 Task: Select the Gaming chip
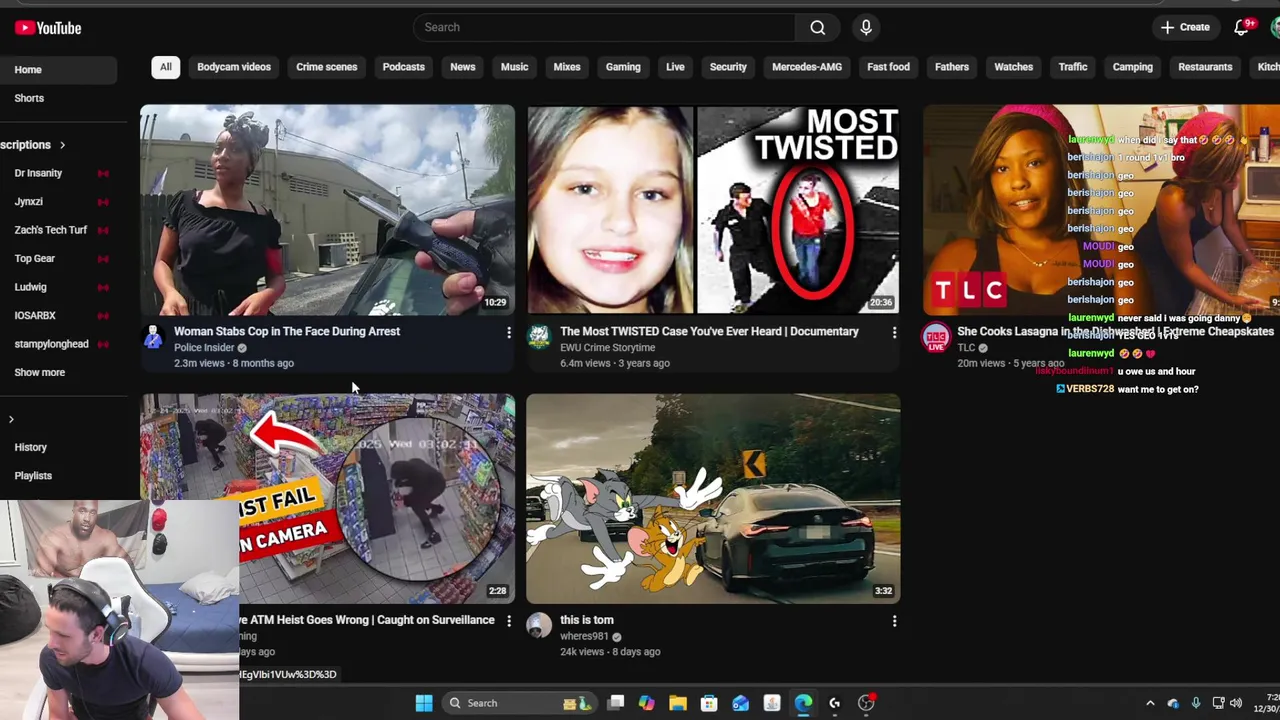(x=623, y=67)
